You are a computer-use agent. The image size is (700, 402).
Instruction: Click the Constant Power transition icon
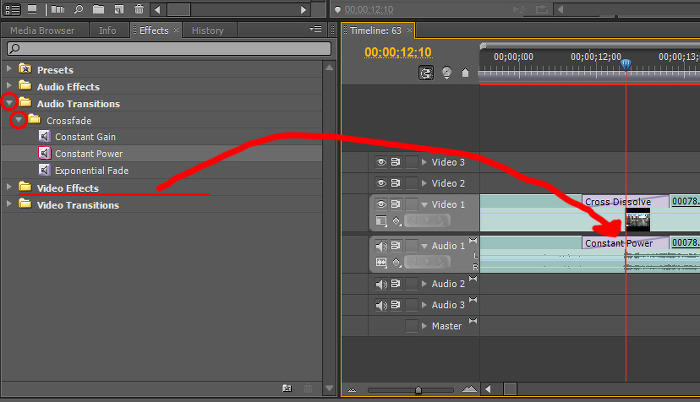click(44, 153)
